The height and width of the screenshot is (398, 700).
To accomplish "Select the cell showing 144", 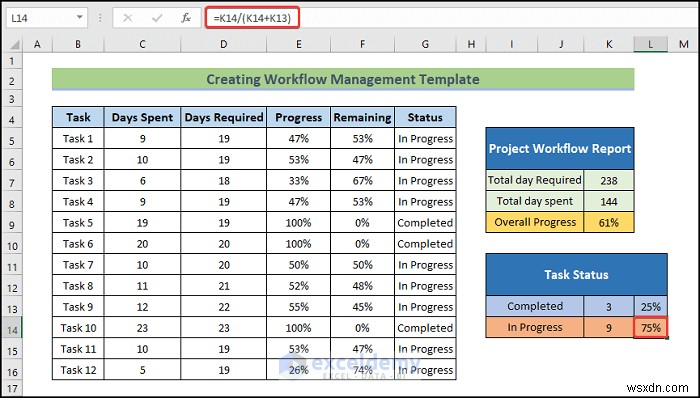I will 608,201.
